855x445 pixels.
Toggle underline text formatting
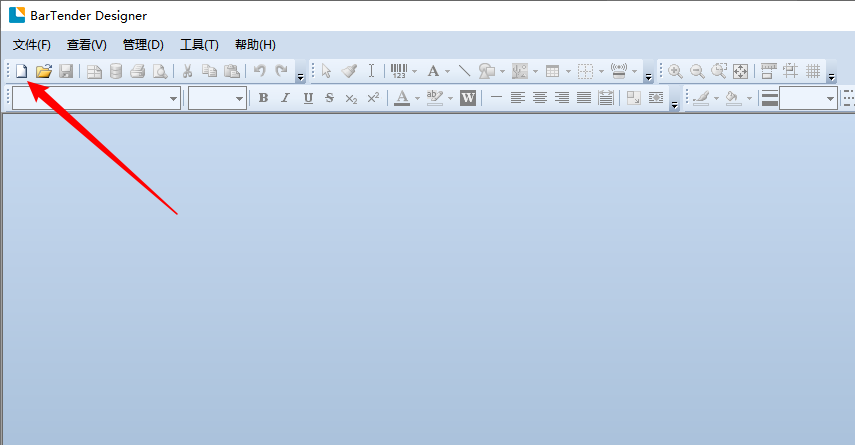click(307, 98)
